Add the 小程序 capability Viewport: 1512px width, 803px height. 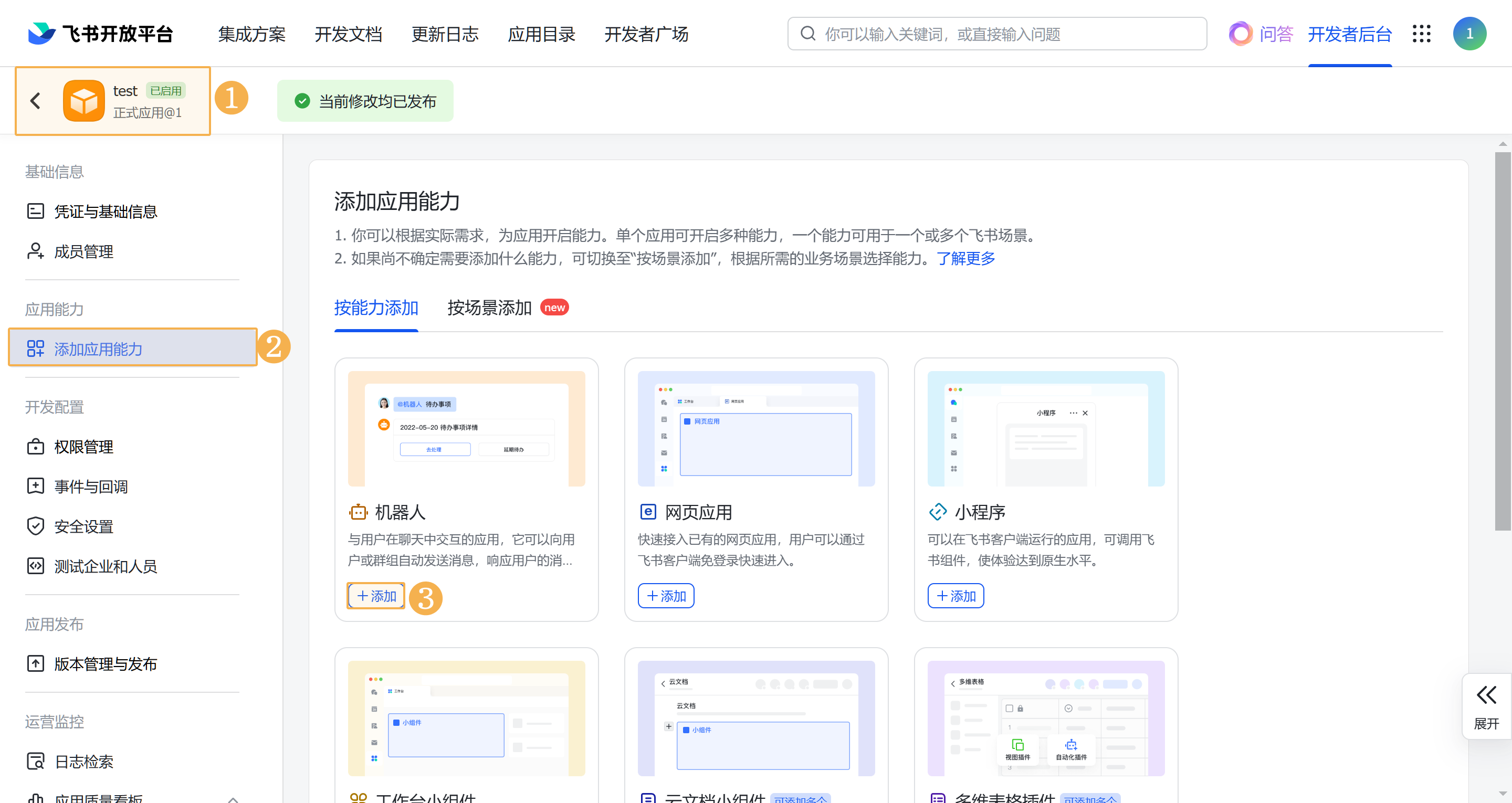[955, 596]
